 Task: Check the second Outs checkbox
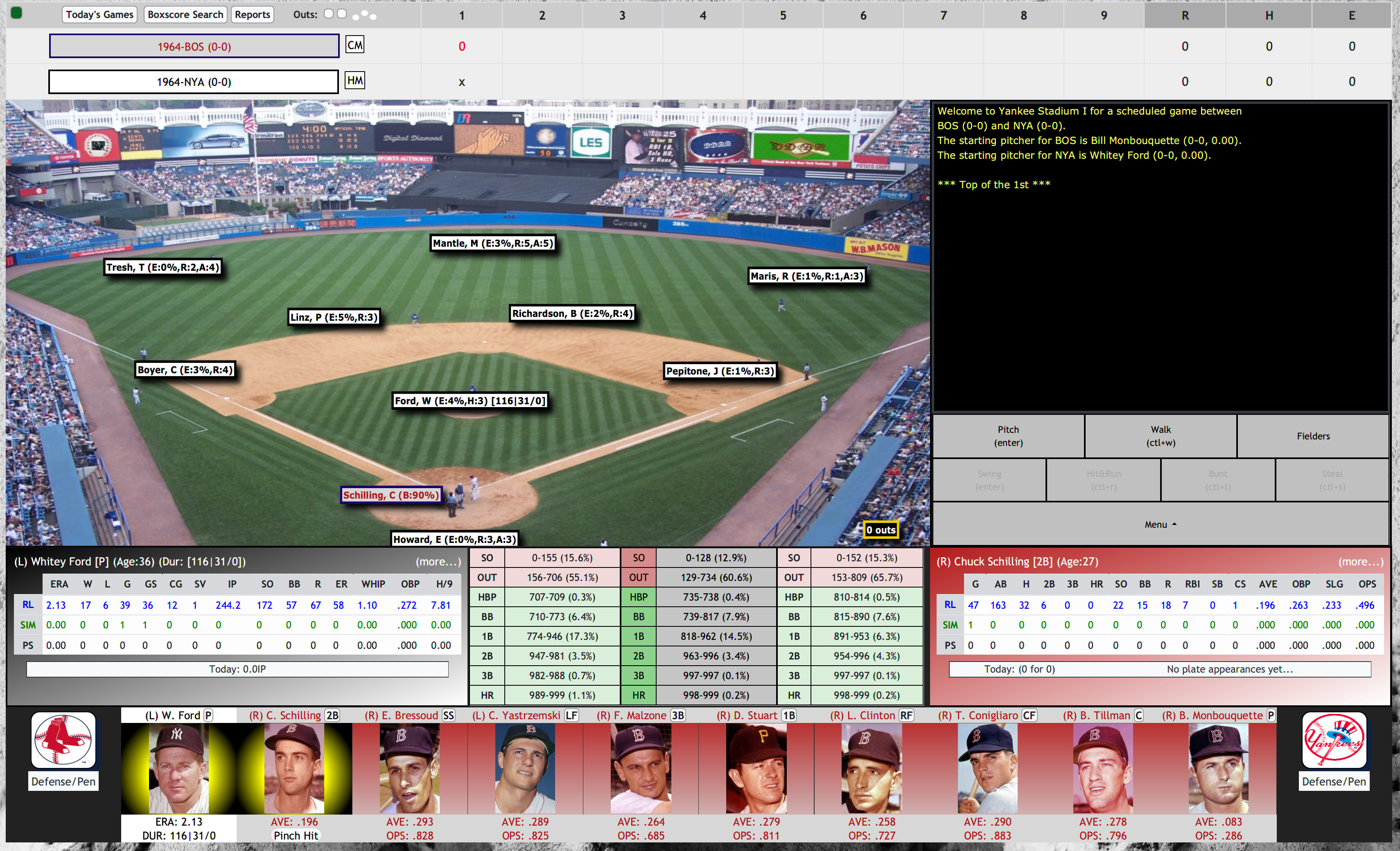(343, 14)
